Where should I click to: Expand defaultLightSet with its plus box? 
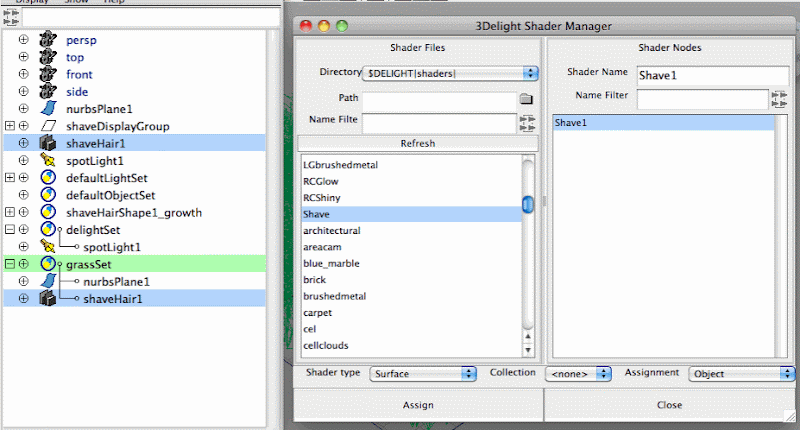pyautogui.click(x=10, y=178)
